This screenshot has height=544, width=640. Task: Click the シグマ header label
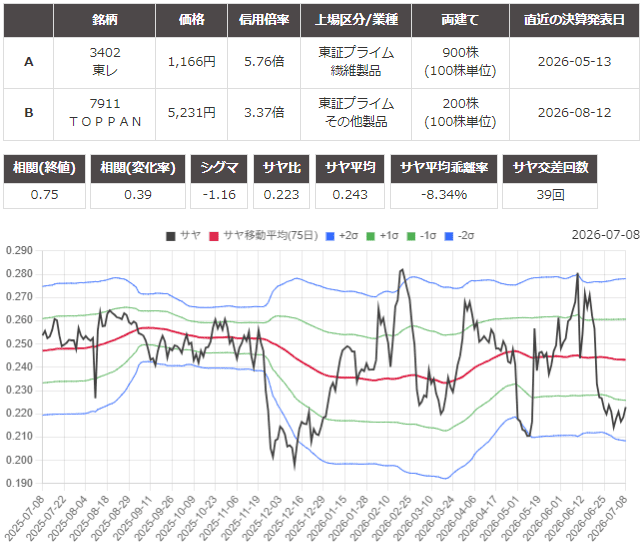point(219,168)
